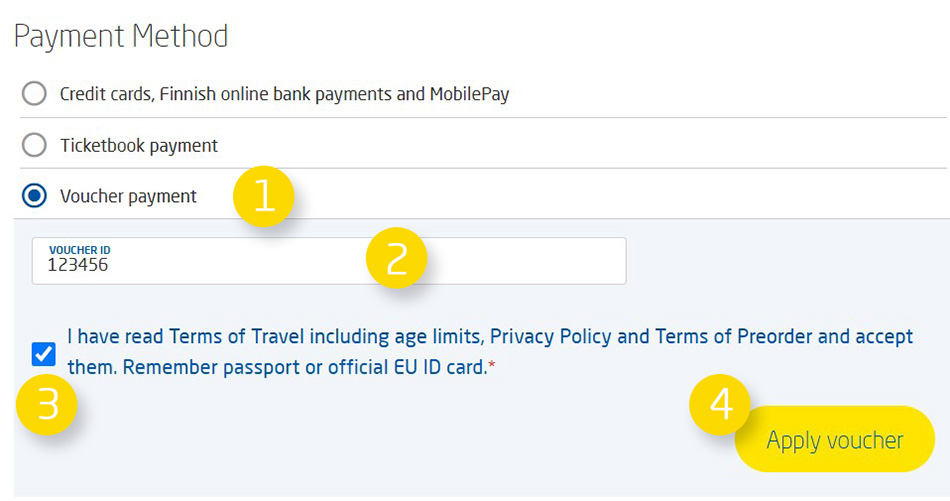Uncheck the terms acceptance checkbox
This screenshot has height=501, width=950.
[x=43, y=353]
